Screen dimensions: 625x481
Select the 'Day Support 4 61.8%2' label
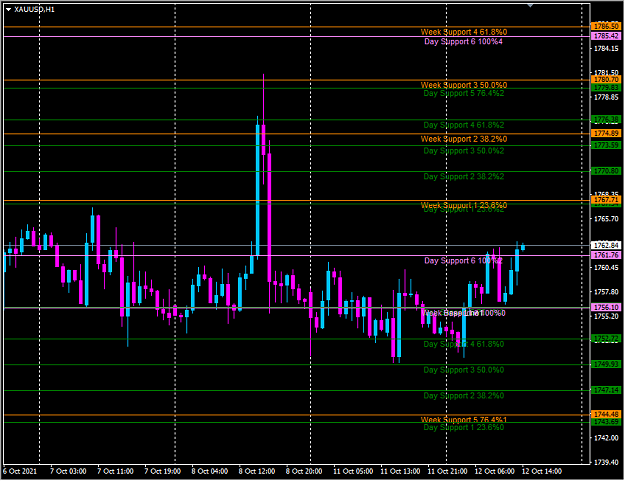point(464,125)
